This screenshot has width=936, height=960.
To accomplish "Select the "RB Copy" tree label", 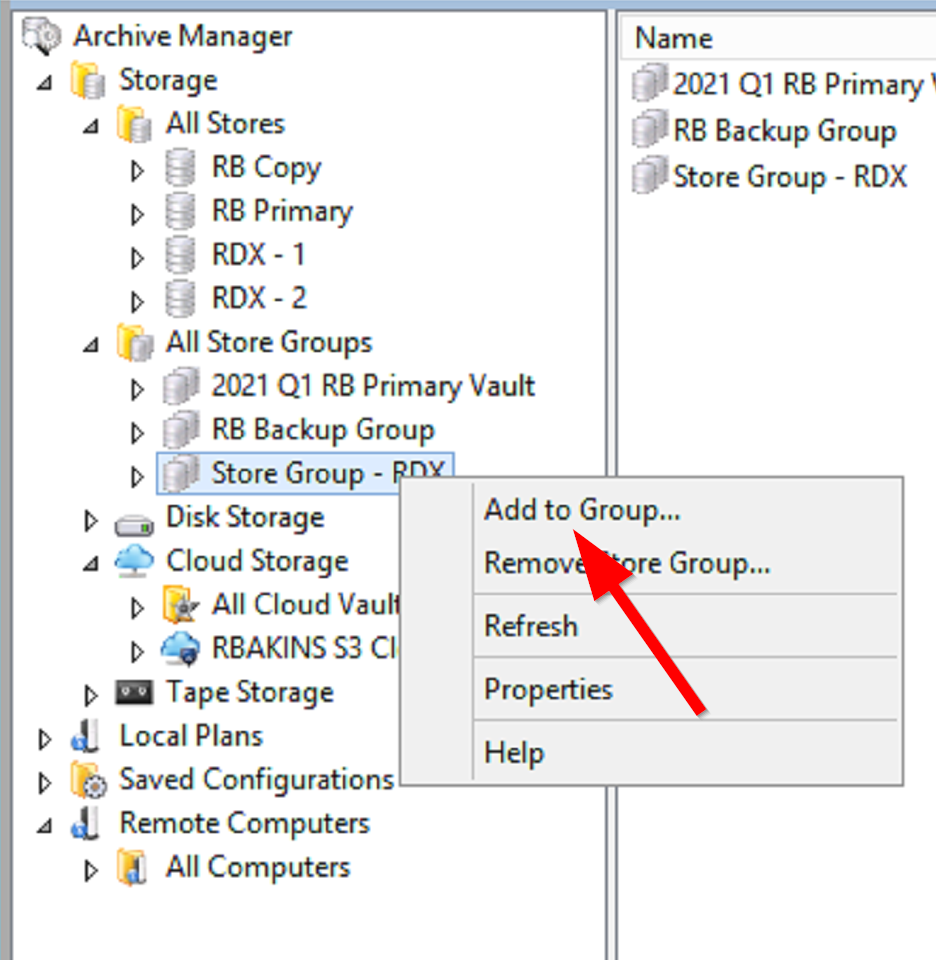I will coord(266,167).
